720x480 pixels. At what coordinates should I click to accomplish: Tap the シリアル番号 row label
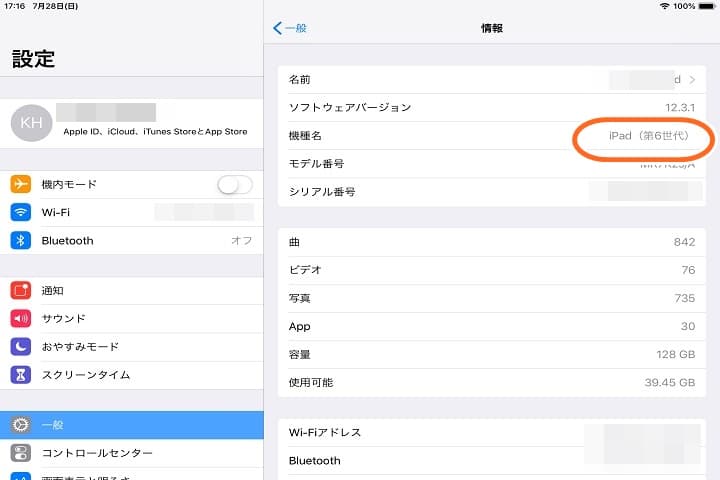point(322,192)
